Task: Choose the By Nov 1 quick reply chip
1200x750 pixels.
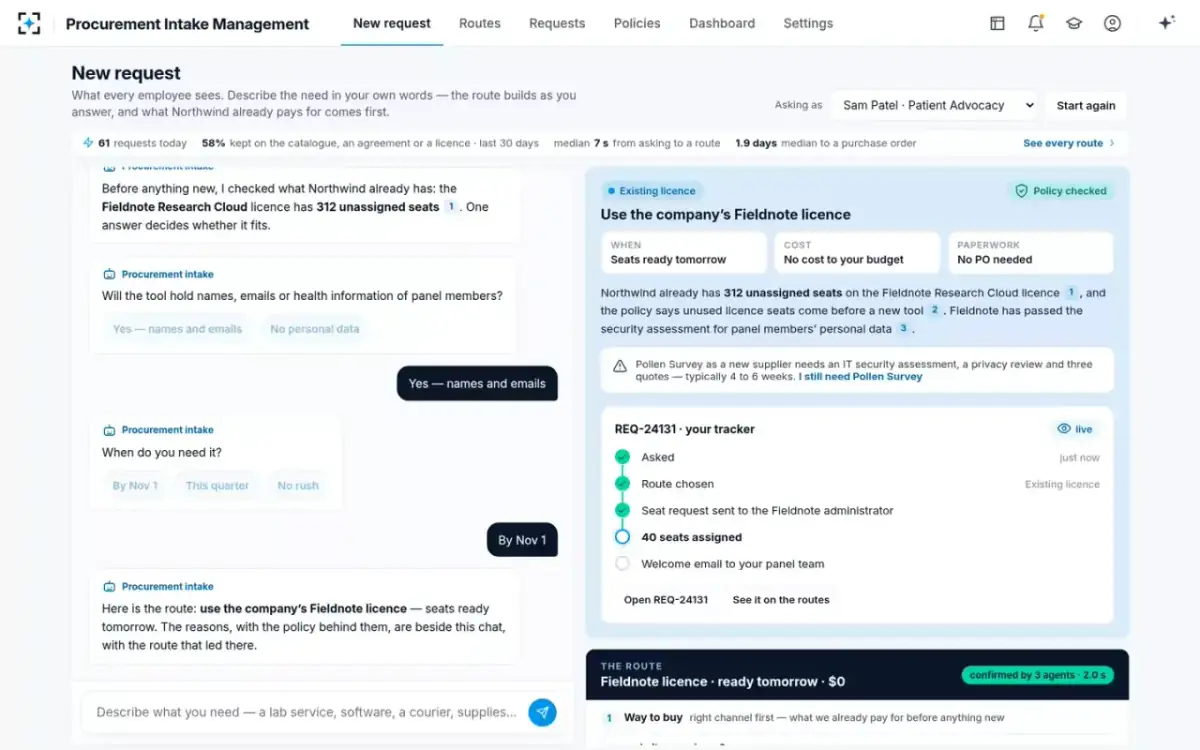Action: pyautogui.click(x=135, y=486)
